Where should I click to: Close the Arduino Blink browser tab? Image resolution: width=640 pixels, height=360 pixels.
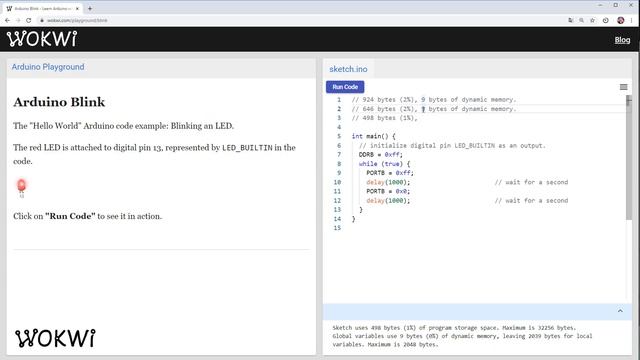pyautogui.click(x=77, y=8)
